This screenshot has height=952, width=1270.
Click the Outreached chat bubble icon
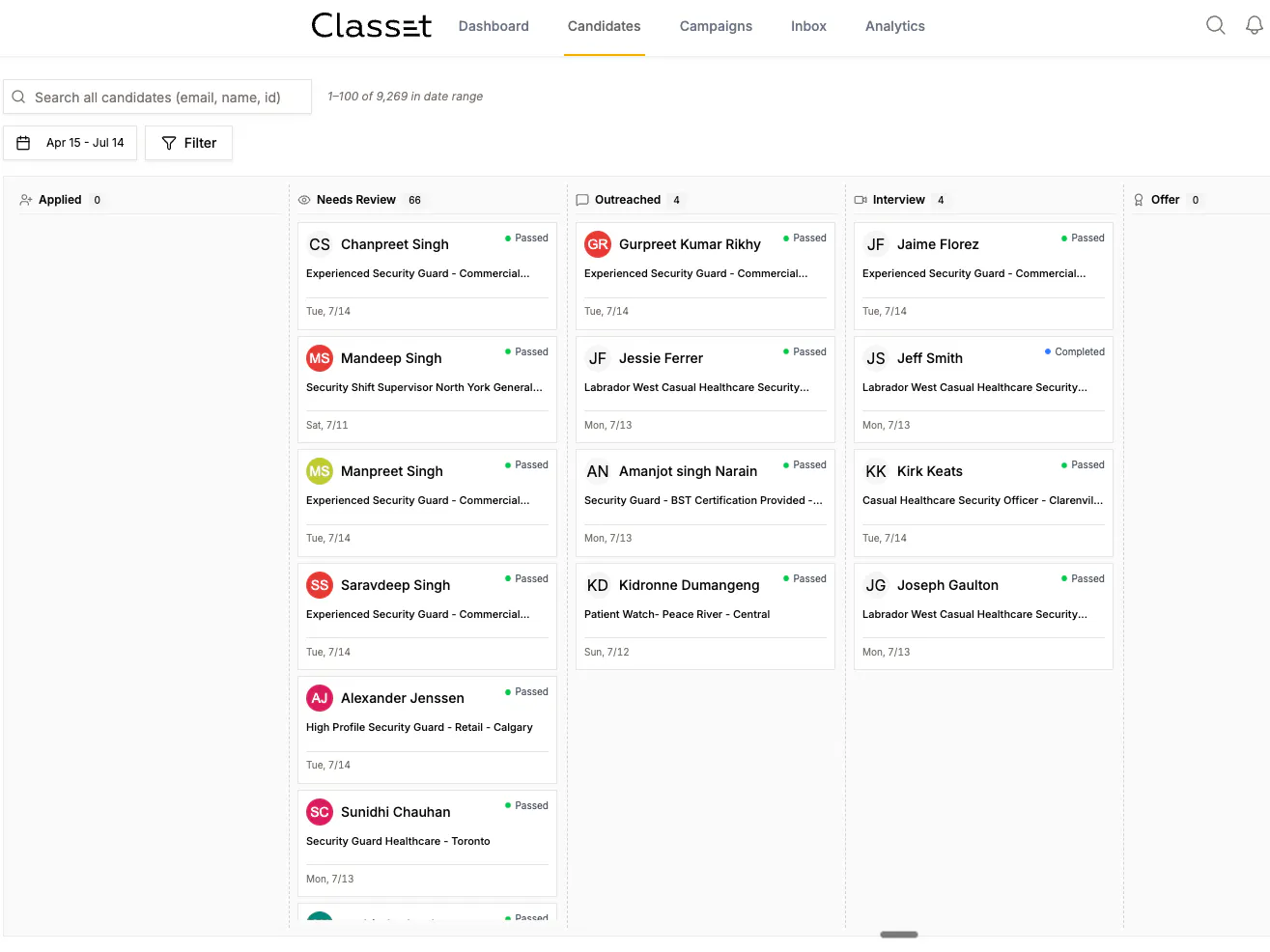click(x=582, y=200)
